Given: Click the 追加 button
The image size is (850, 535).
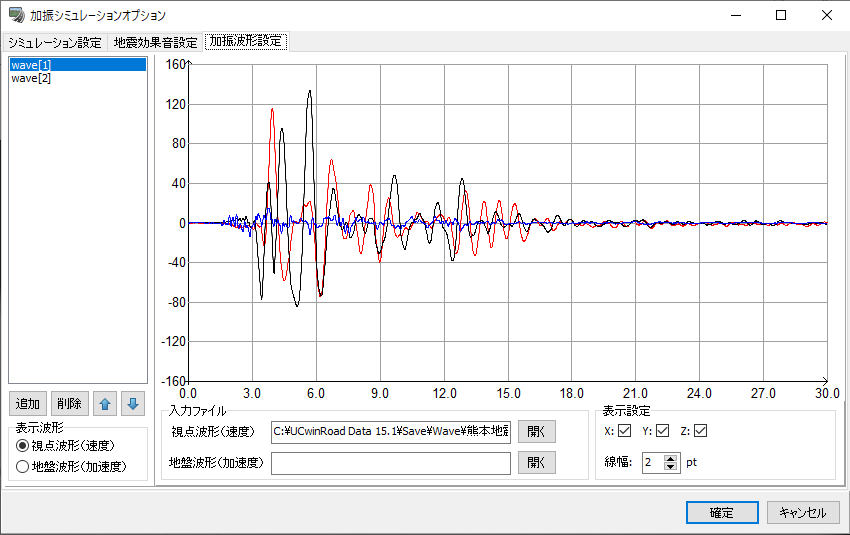Looking at the screenshot, I should tap(28, 404).
